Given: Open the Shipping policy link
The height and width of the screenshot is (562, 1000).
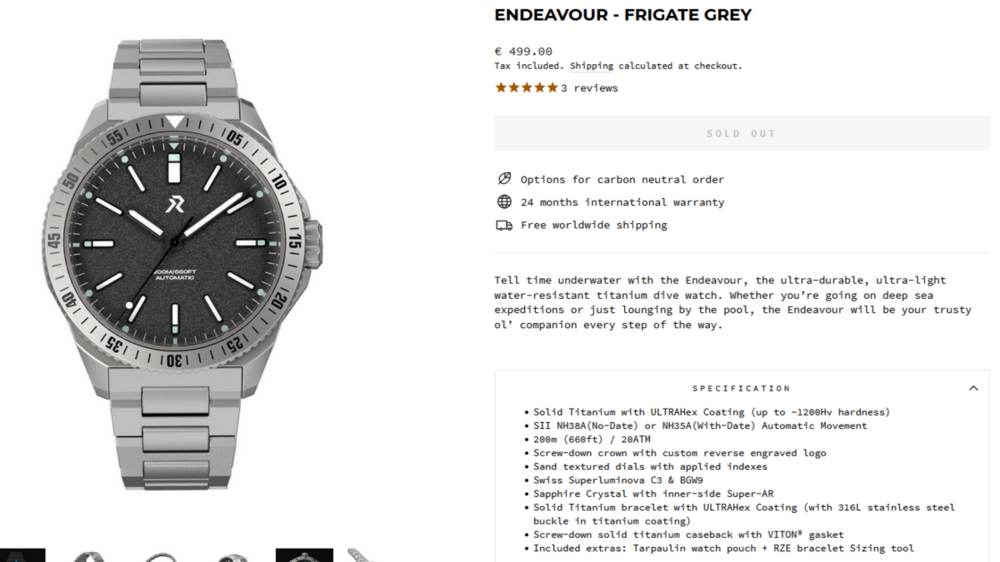Looking at the screenshot, I should (x=591, y=66).
